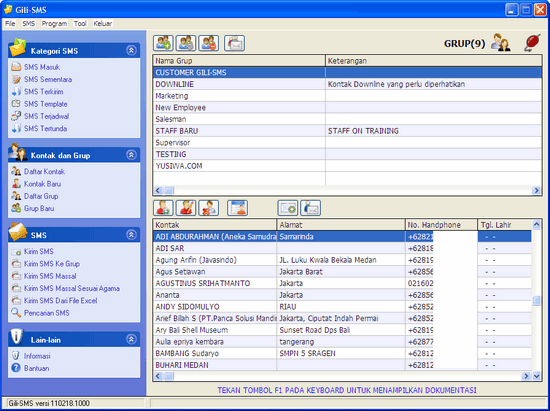Viewport: 550px width, 411px height.
Task: Select the DOWNLINE group row
Action: pos(347,84)
